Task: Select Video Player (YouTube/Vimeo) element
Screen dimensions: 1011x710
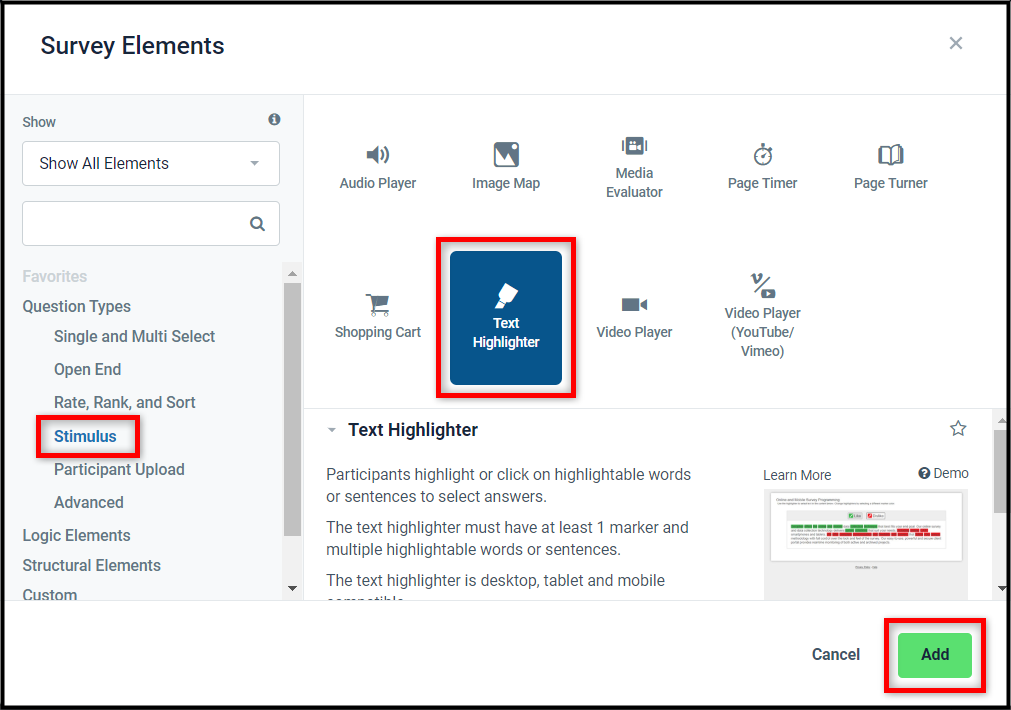Action: 762,317
